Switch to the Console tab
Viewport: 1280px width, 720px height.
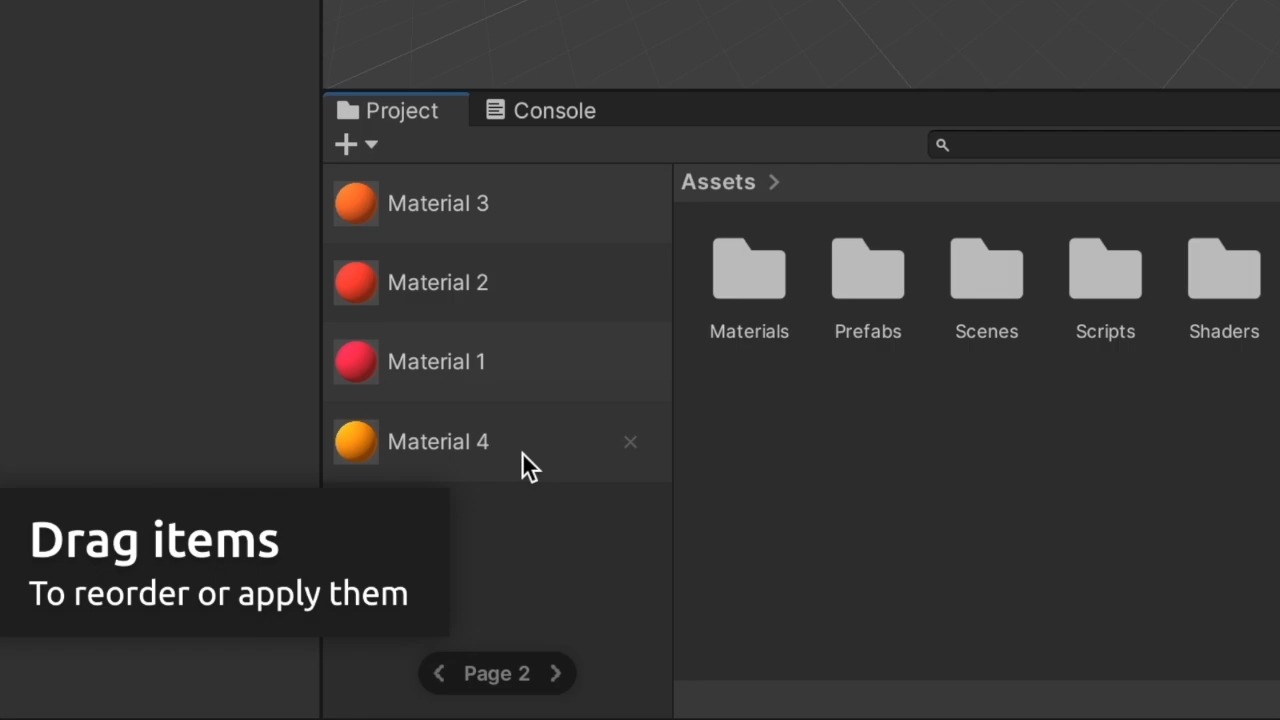tap(540, 110)
